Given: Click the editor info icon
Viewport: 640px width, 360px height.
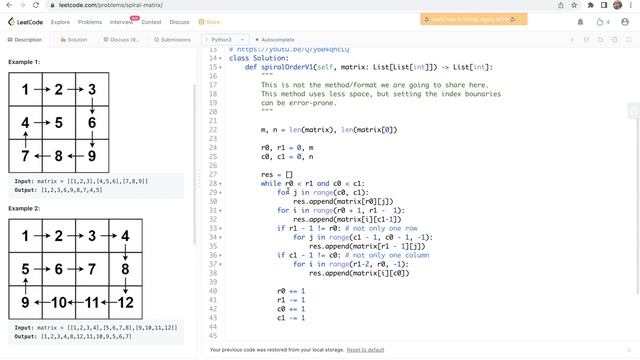Looking at the screenshot, I should (572, 40).
